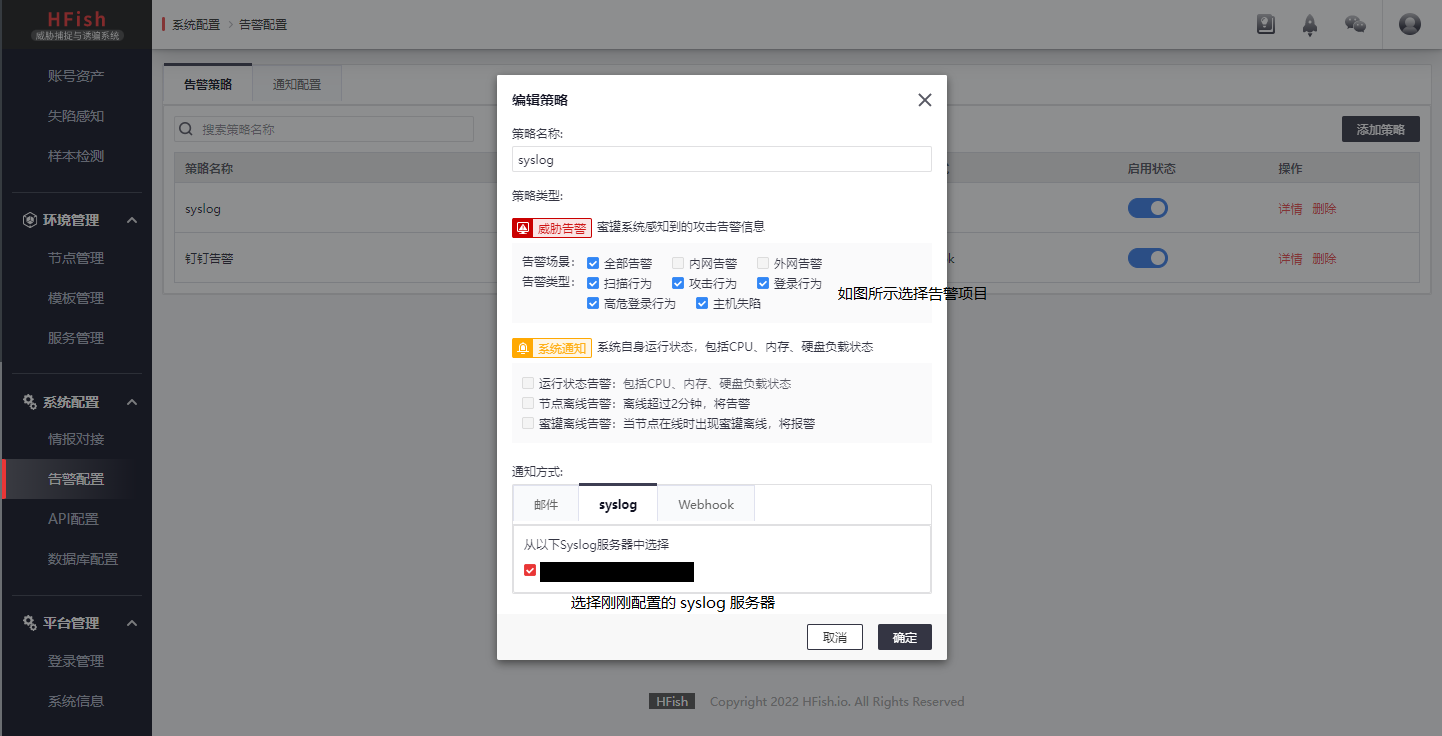Collapse the 环境管理 sidebar section
The width and height of the screenshot is (1442, 736).
click(132, 220)
